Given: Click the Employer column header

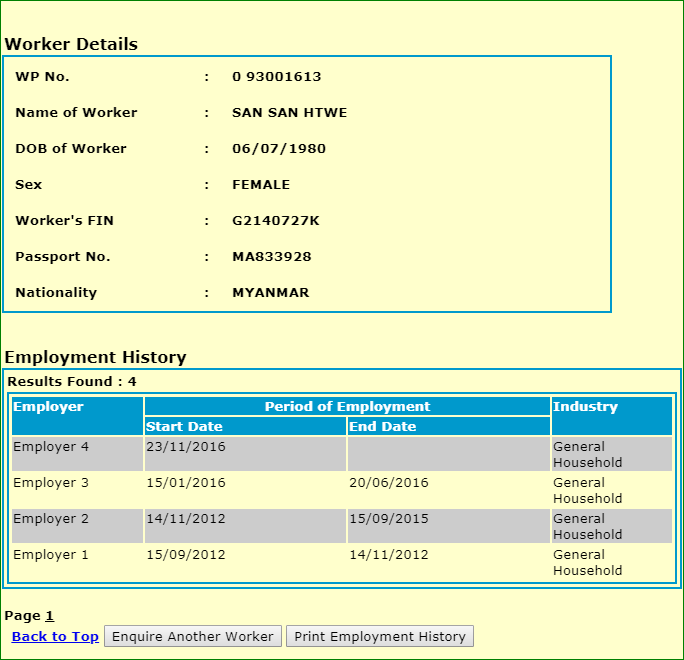Looking at the screenshot, I should pyautogui.click(x=48, y=407).
